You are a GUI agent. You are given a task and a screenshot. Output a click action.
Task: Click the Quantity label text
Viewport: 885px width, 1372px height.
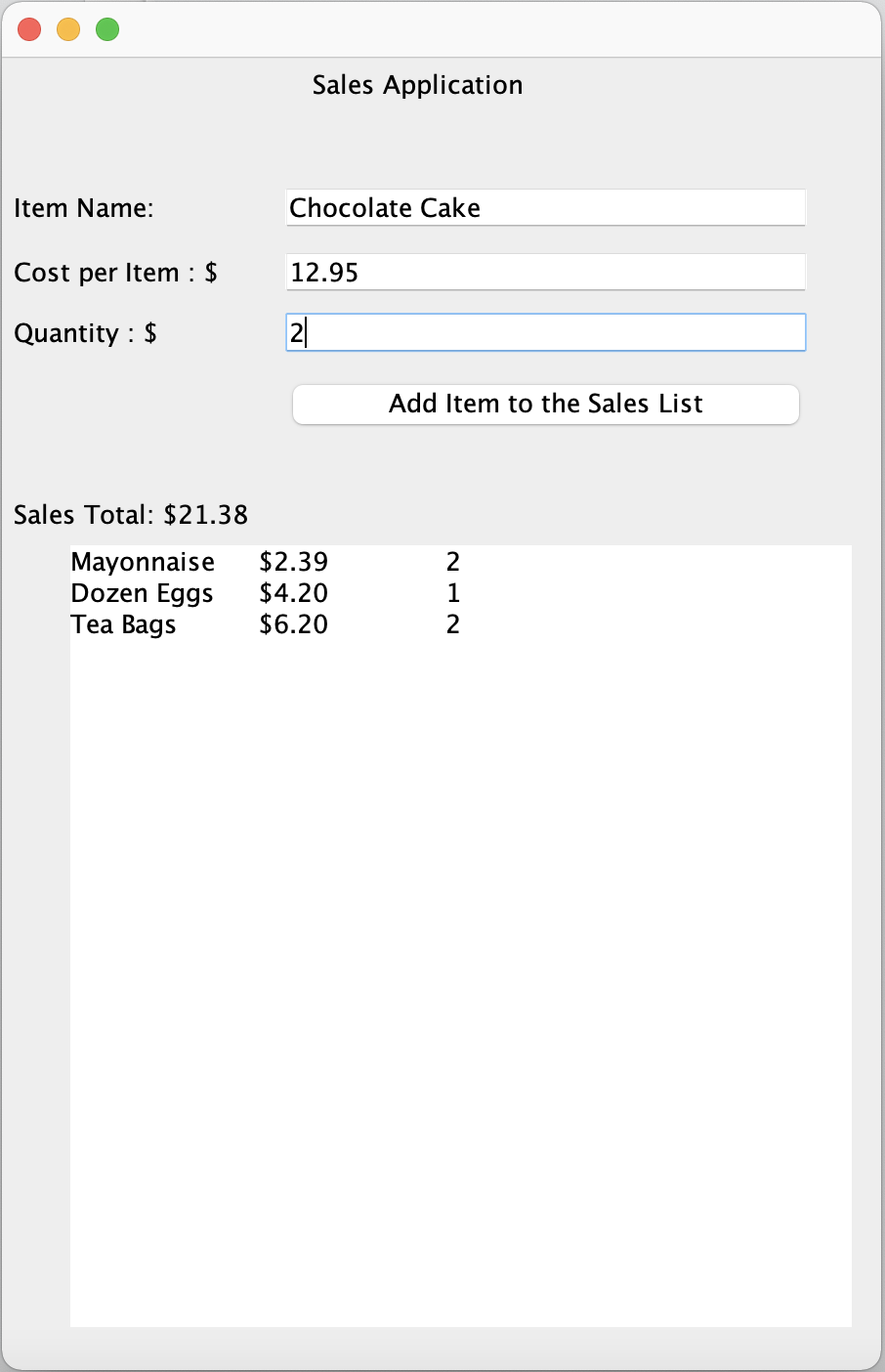click(x=85, y=333)
